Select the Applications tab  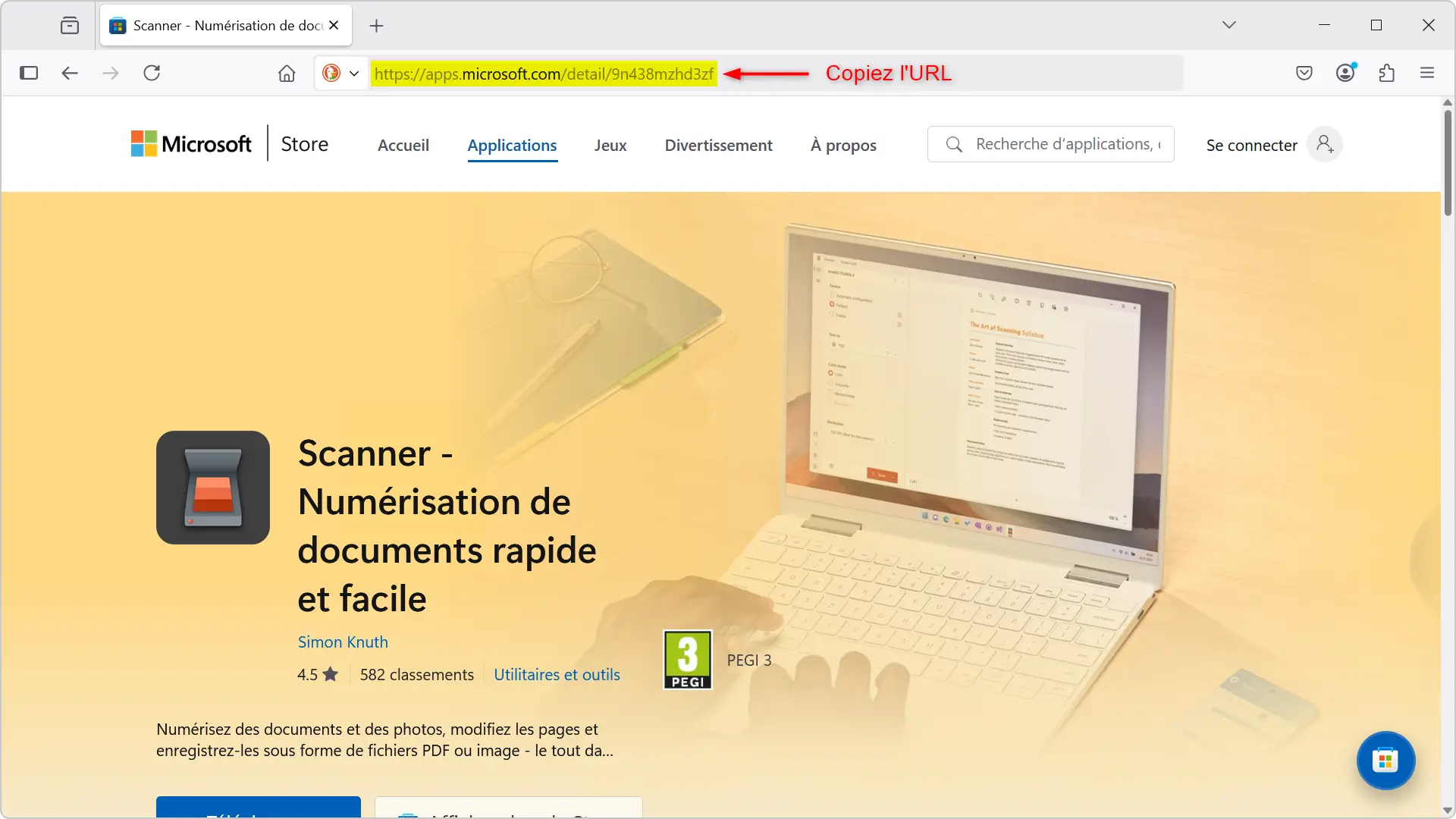[x=512, y=146]
